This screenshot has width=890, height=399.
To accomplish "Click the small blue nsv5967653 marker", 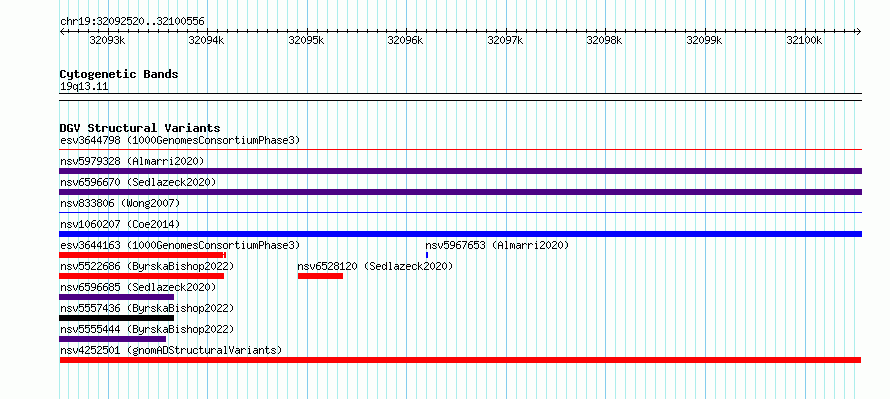I will coord(427,255).
